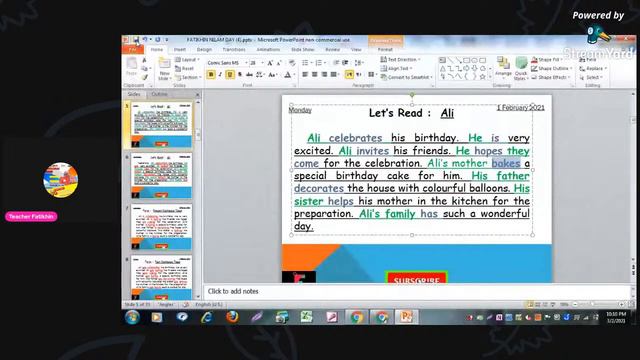The image size is (640, 360).
Task: Open Firefox from the Windows taskbar
Action: click(x=232, y=317)
